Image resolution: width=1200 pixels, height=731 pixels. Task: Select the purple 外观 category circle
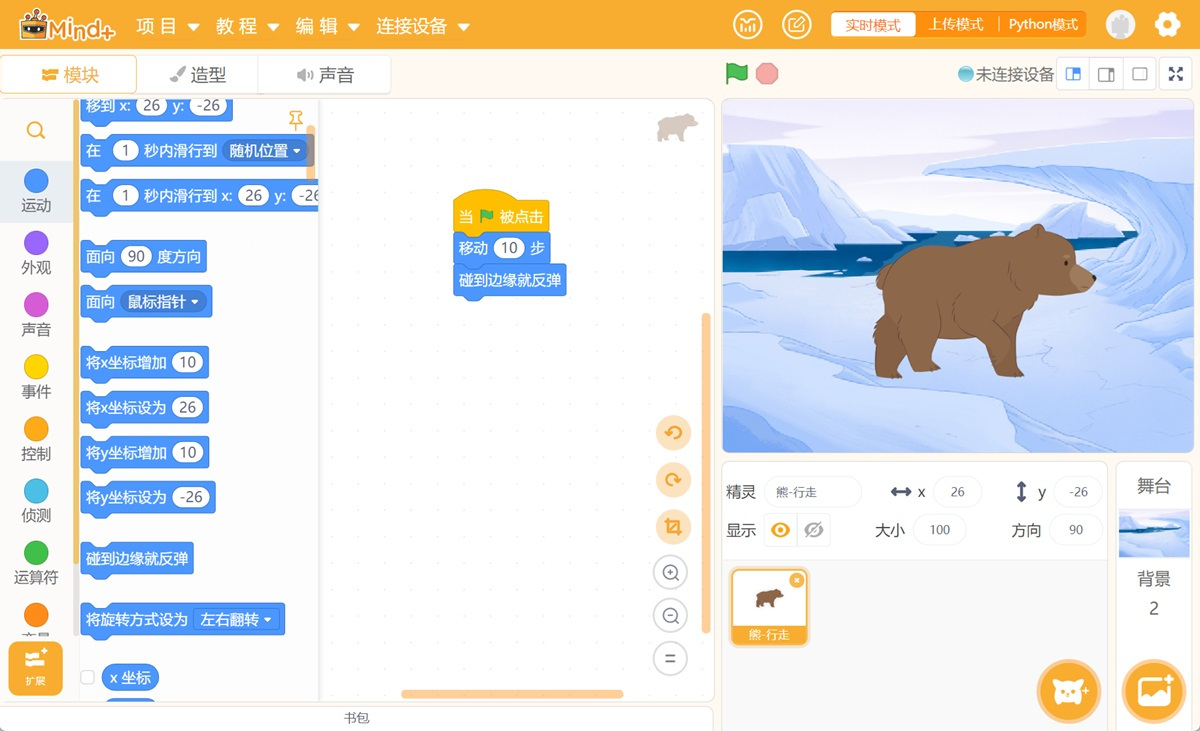click(x=36, y=243)
